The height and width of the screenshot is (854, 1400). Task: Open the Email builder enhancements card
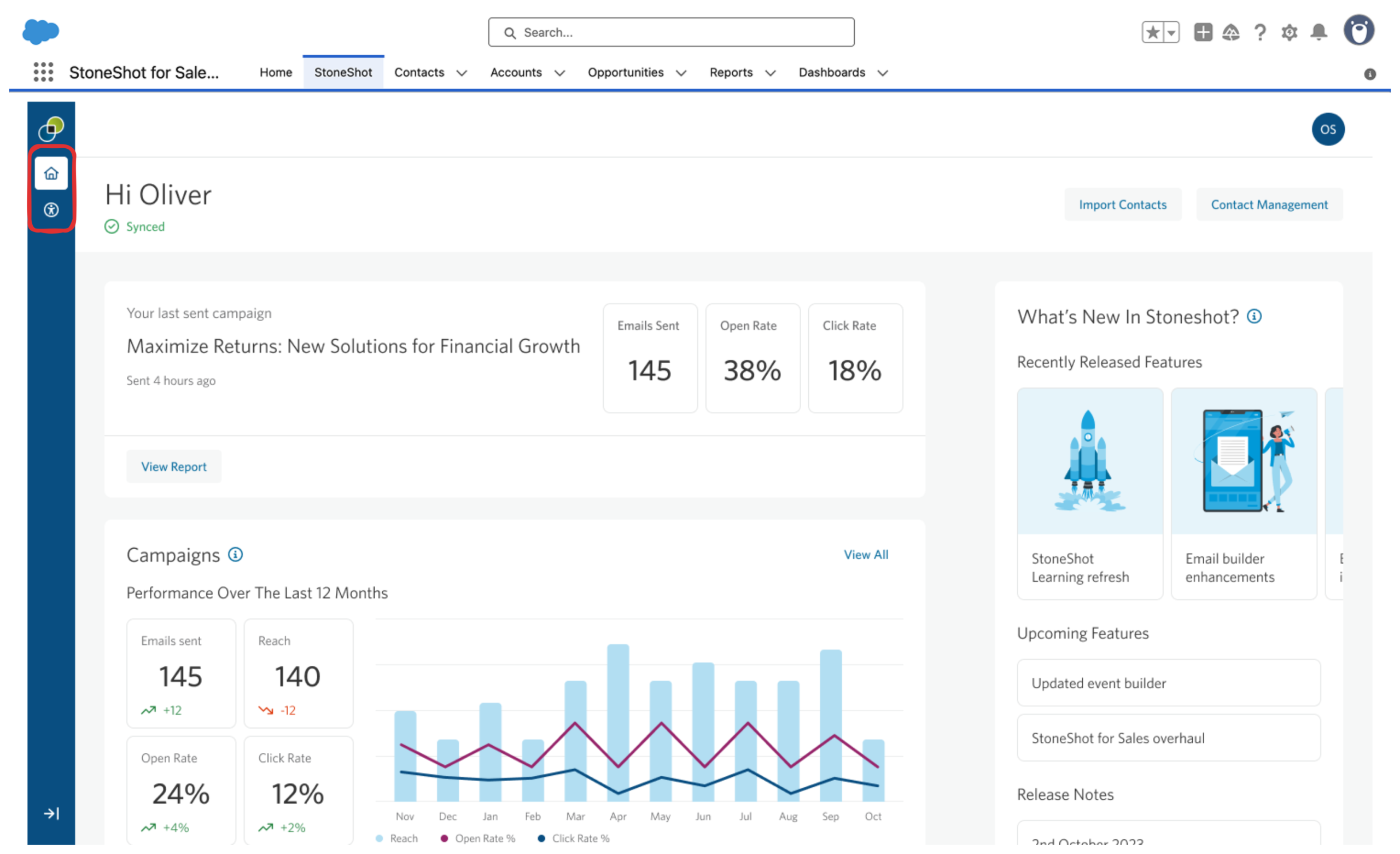[x=1244, y=493]
